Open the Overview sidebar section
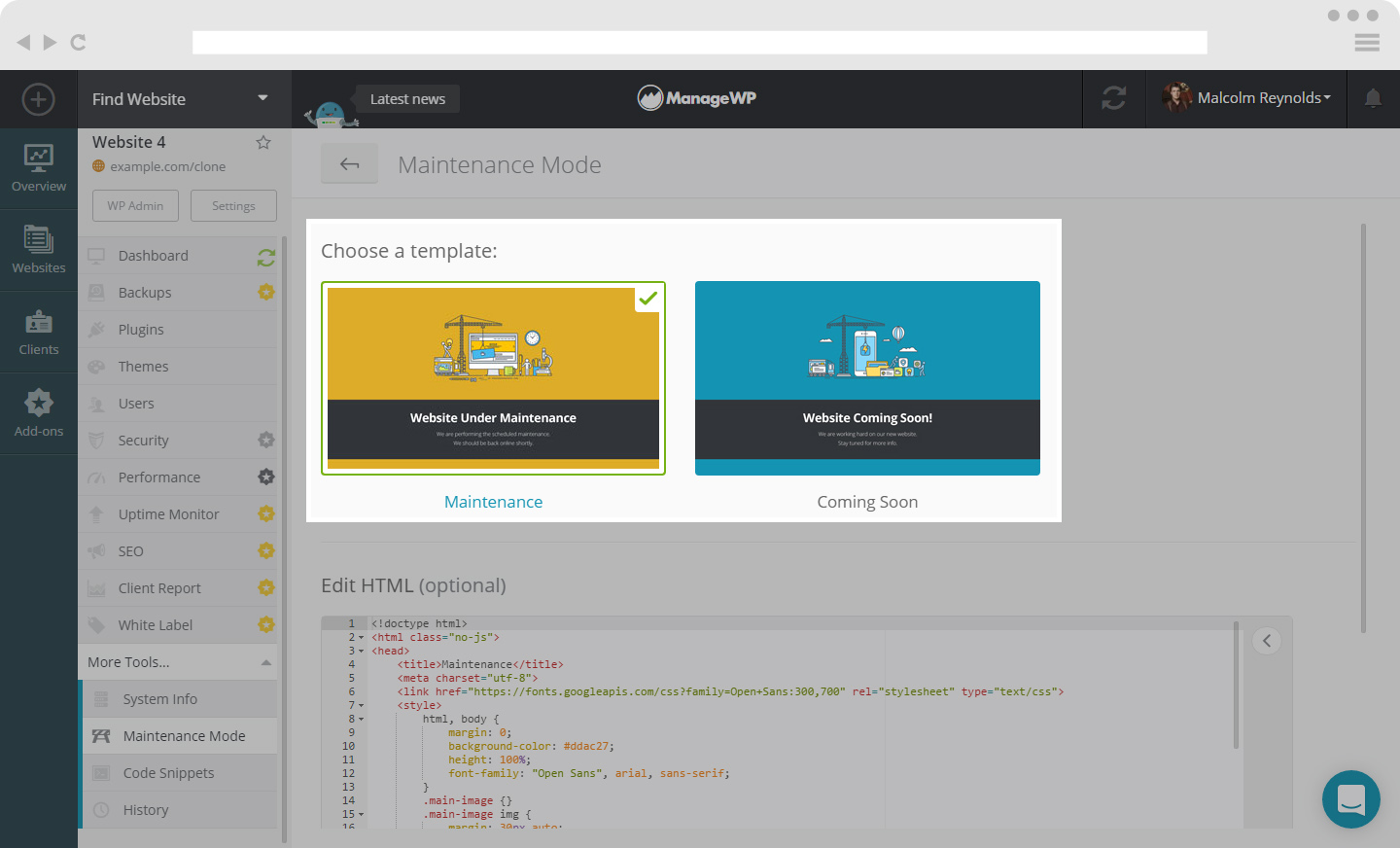The width and height of the screenshot is (1400, 848). coord(39,168)
